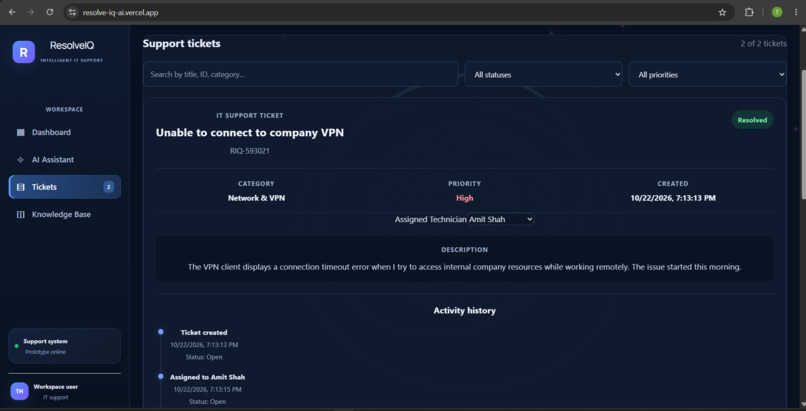The width and height of the screenshot is (806, 411).
Task: Select the Tickets sidebar item
Action: (65, 187)
